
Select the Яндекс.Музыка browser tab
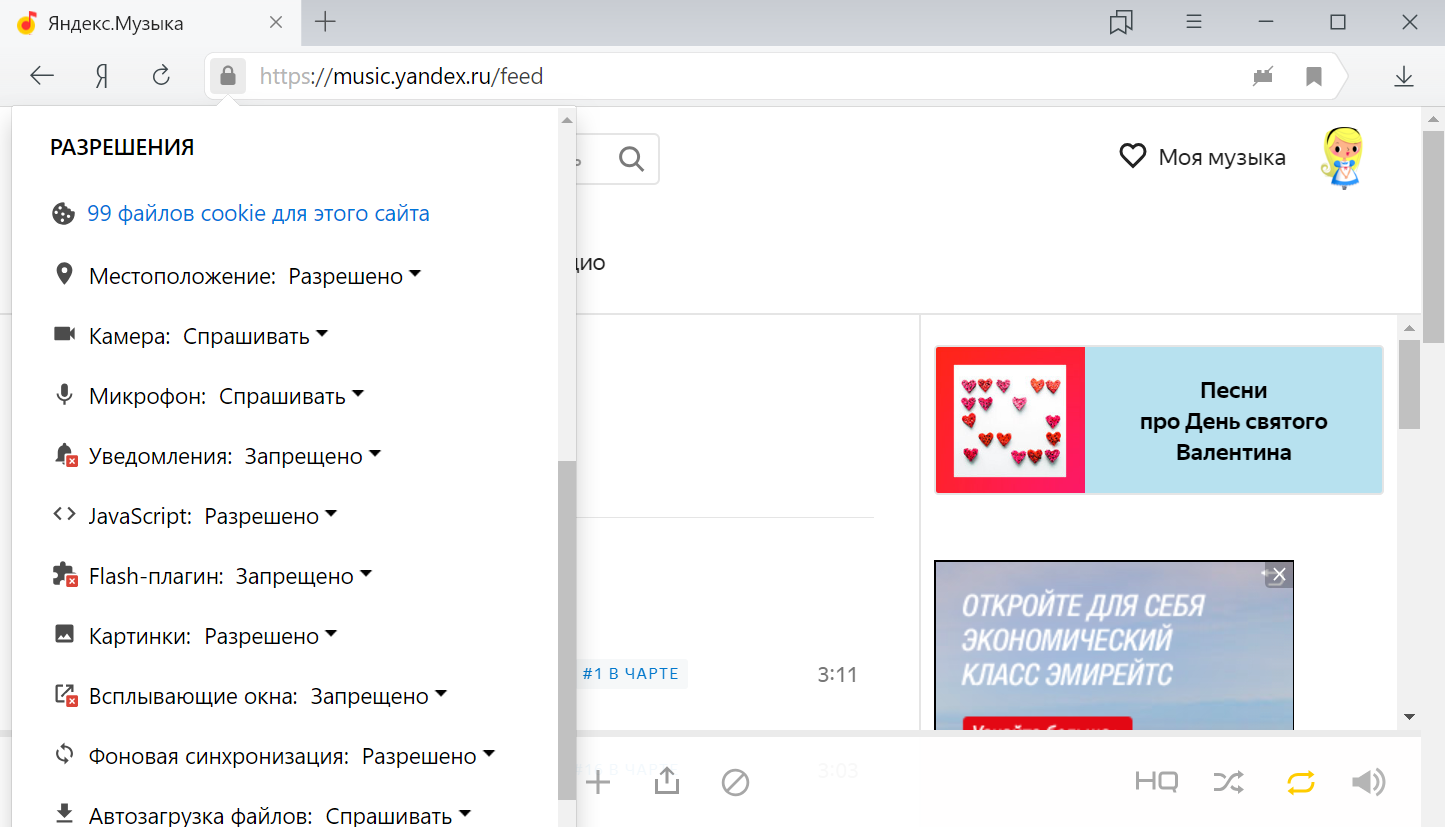click(148, 23)
